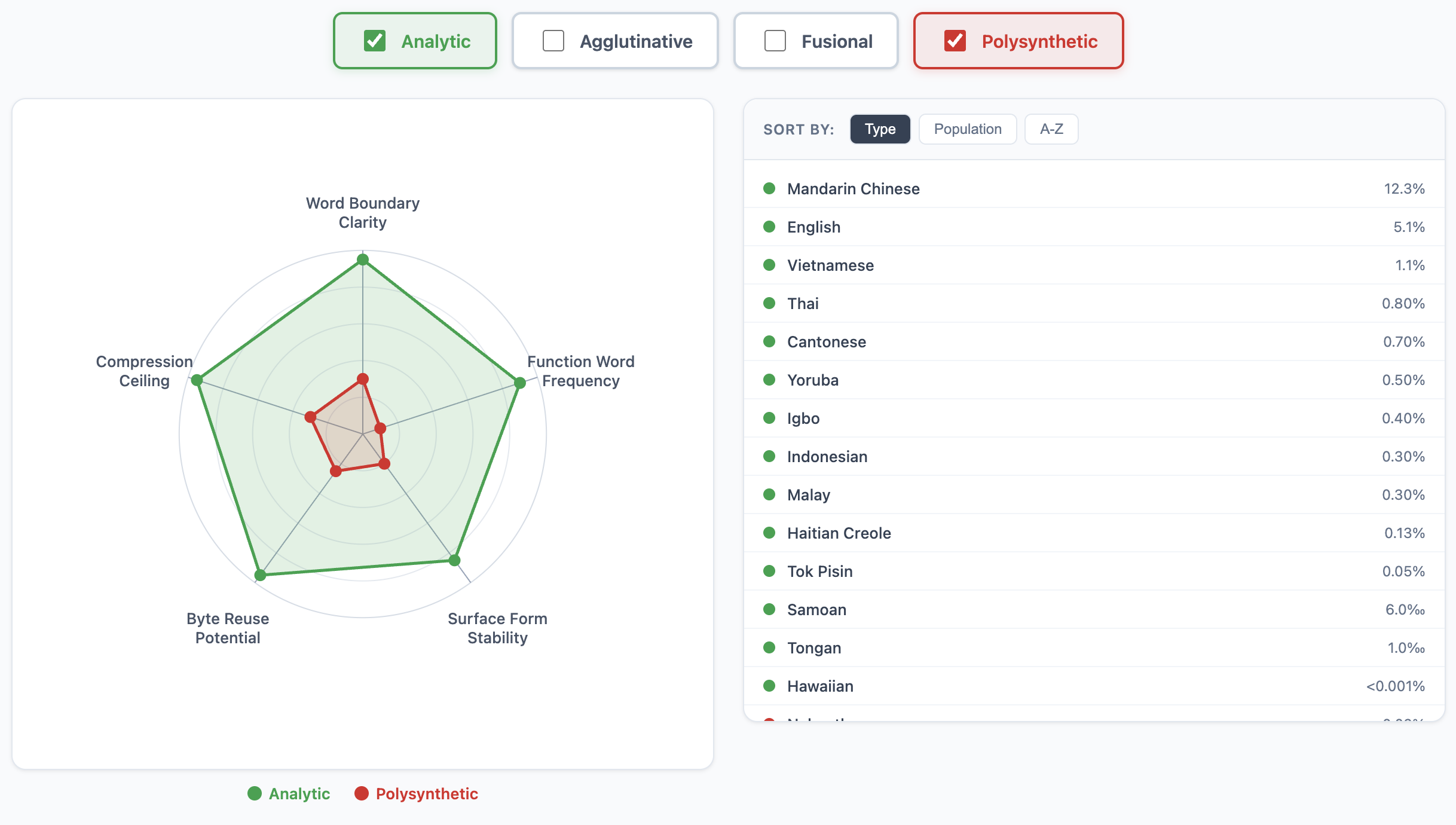The height and width of the screenshot is (825, 1456).
Task: Select Tok Pisin in the language list
Action: 819,571
